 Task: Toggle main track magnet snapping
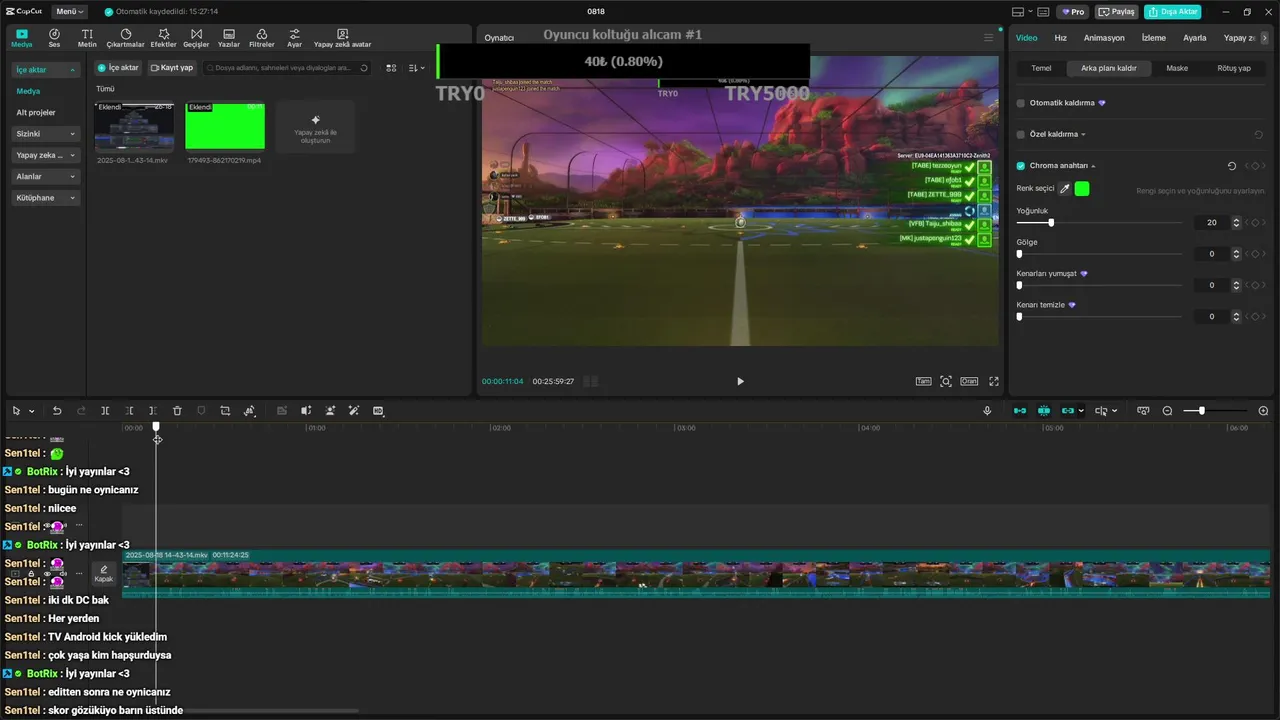click(1020, 411)
